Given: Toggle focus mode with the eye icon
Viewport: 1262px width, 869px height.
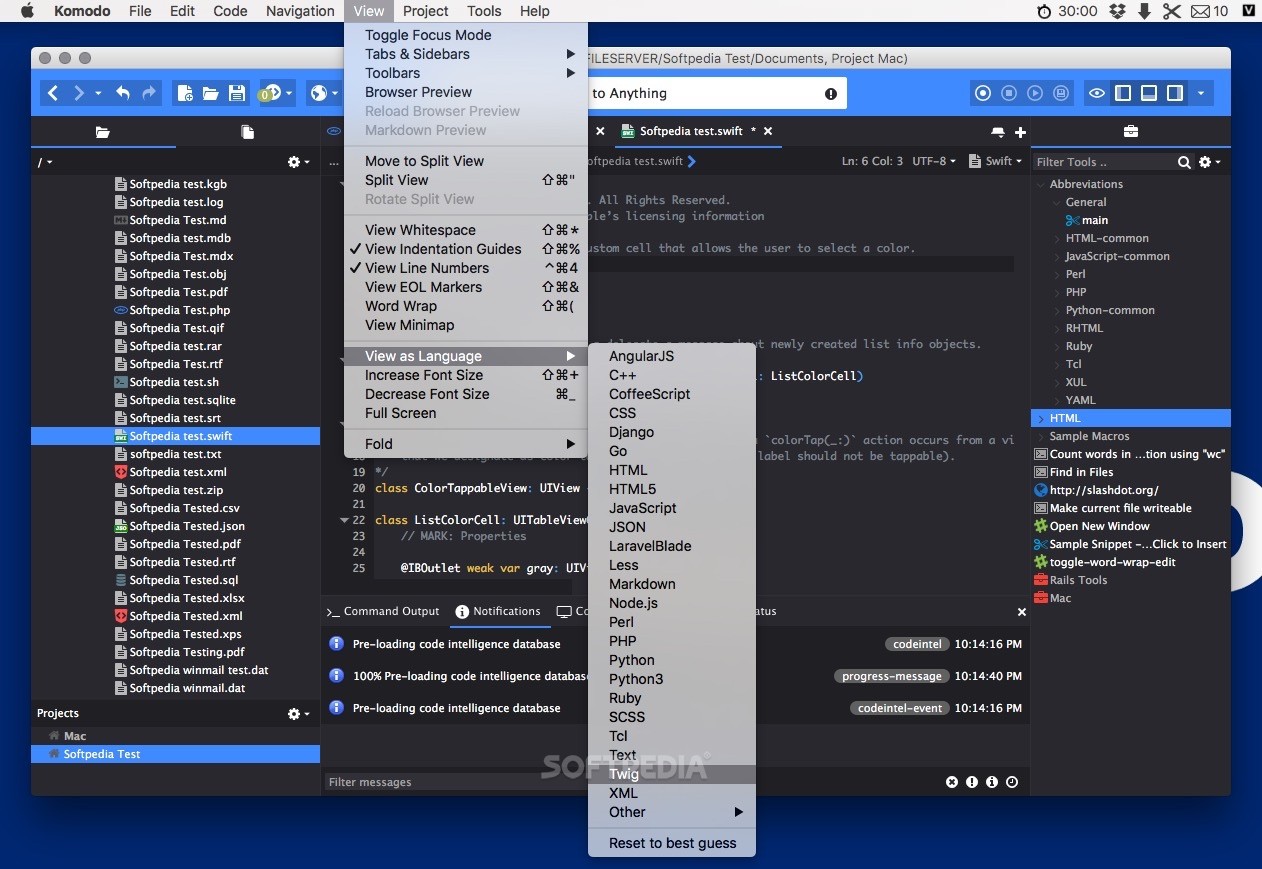Looking at the screenshot, I should [x=1097, y=93].
